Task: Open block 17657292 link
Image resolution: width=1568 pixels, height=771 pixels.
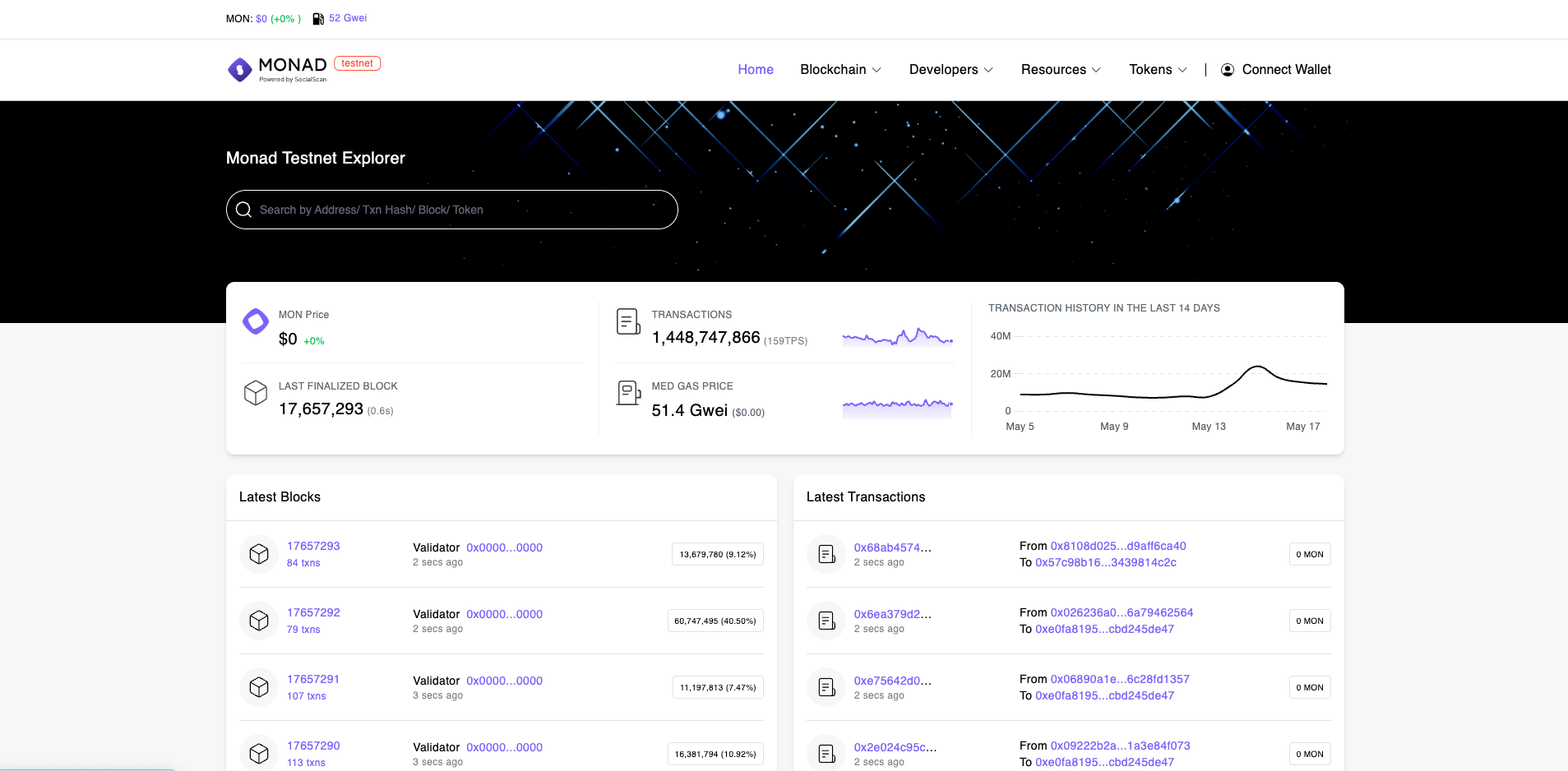Action: [x=313, y=612]
